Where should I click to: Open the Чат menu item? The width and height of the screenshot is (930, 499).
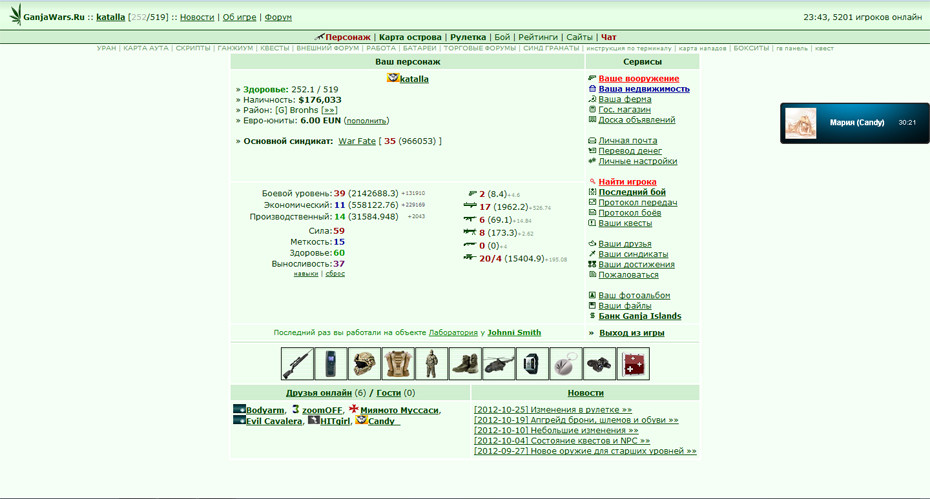point(609,37)
